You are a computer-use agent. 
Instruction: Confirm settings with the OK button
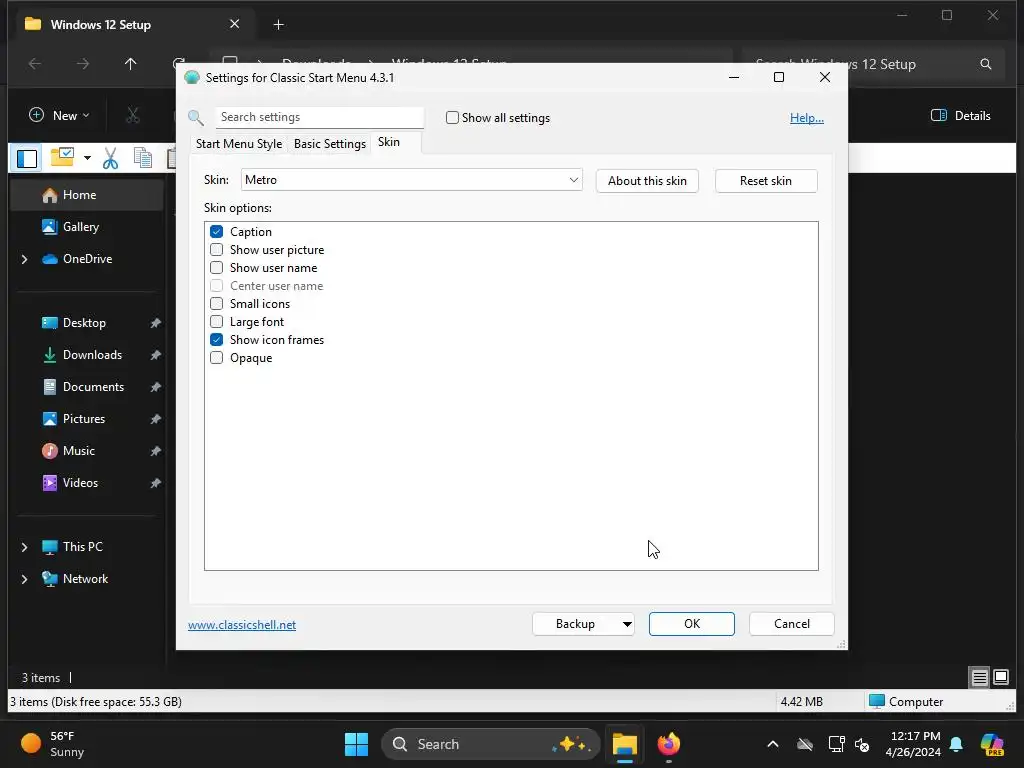pyautogui.click(x=692, y=624)
